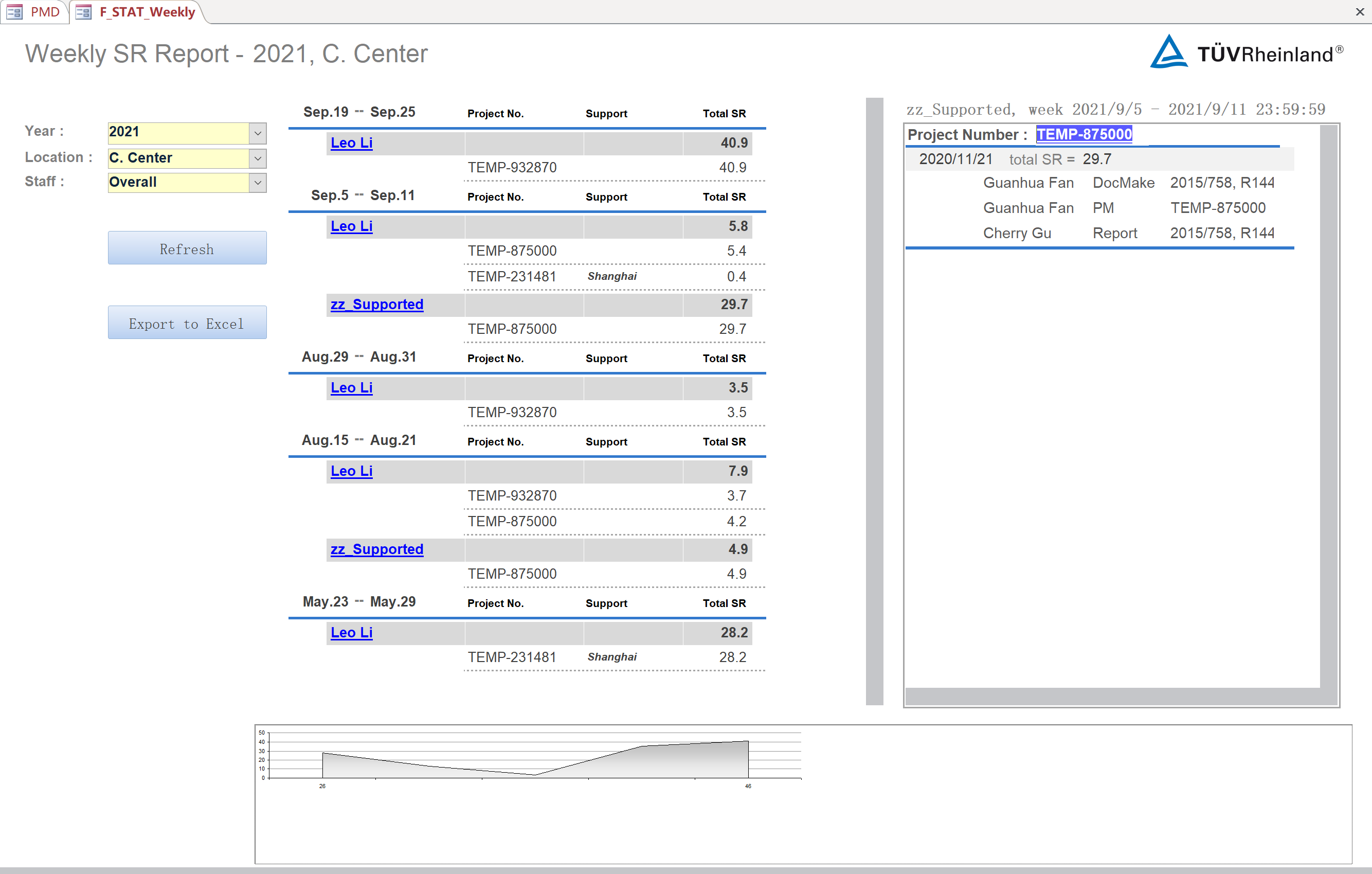This screenshot has width=1372, height=874.
Task: Click the Year field showing 2021
Action: pyautogui.click(x=178, y=132)
